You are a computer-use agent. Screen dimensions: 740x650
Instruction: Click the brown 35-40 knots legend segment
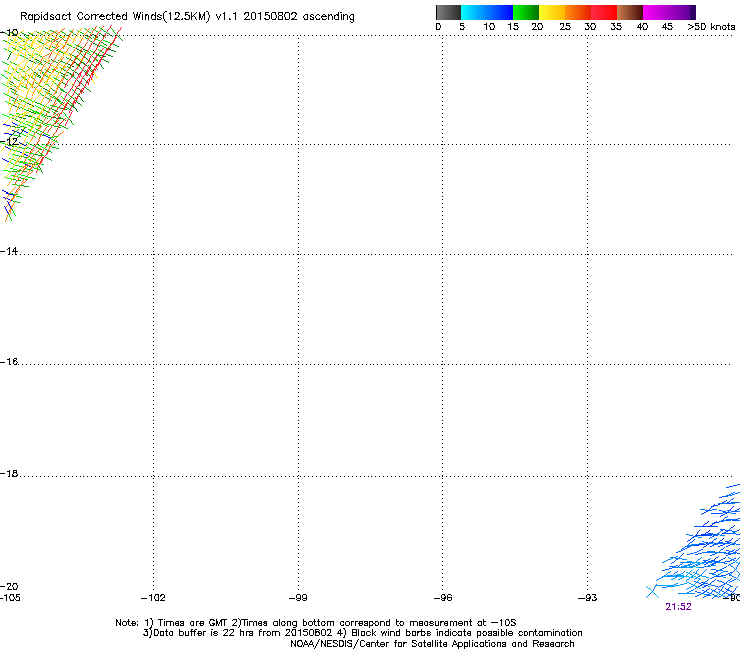pos(630,12)
